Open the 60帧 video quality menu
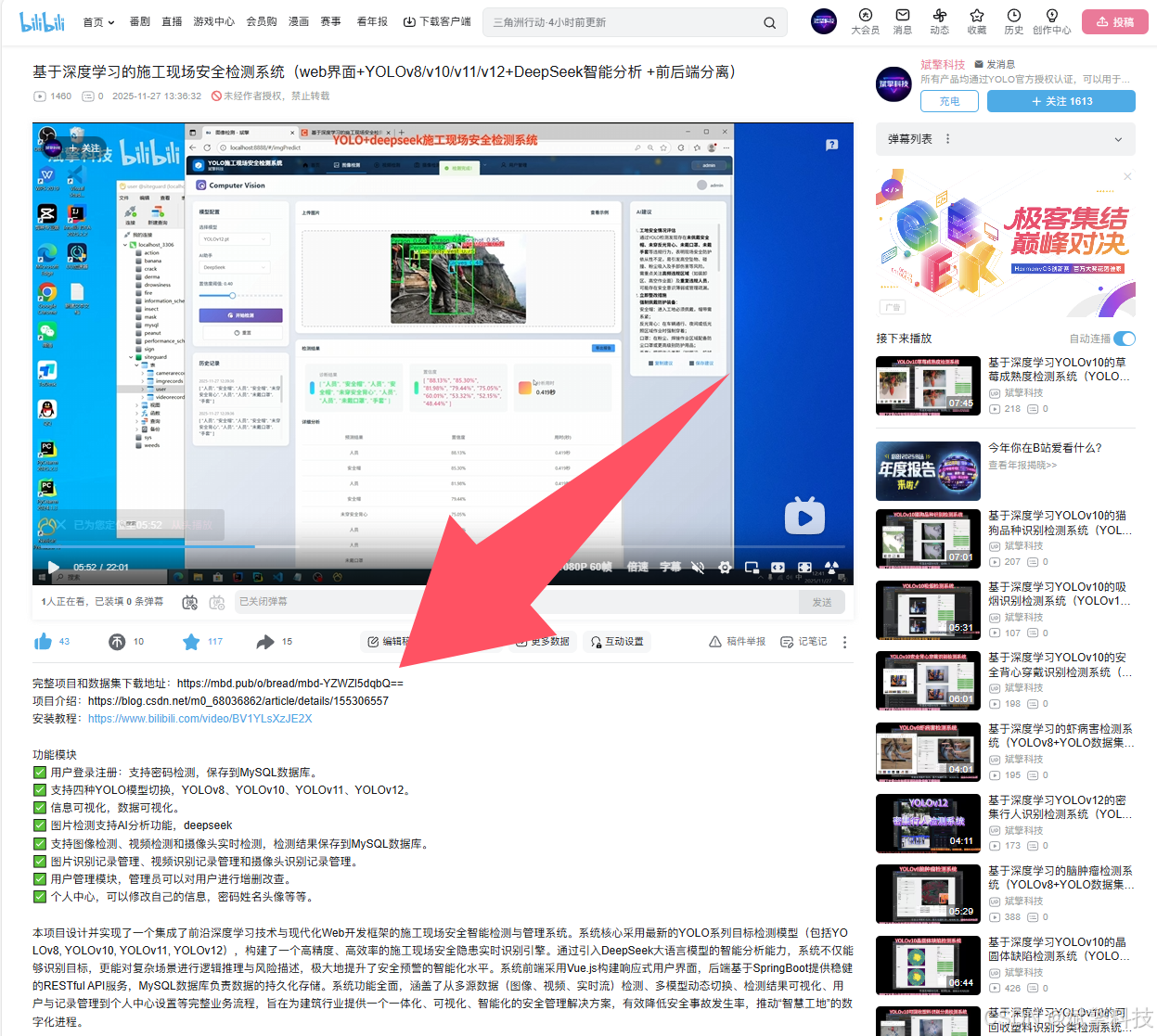The image size is (1157, 1036). click(588, 567)
